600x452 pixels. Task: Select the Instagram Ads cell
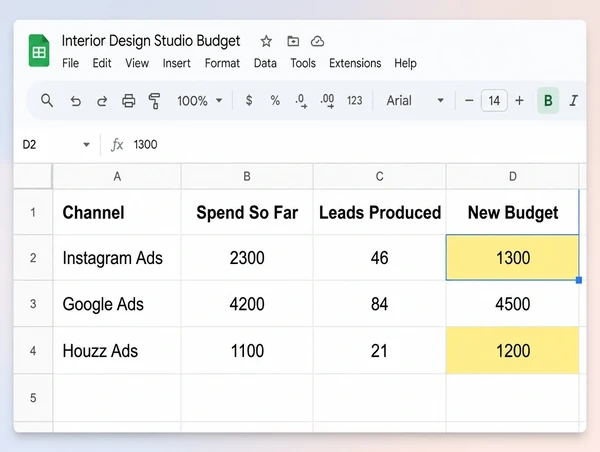coord(117,258)
